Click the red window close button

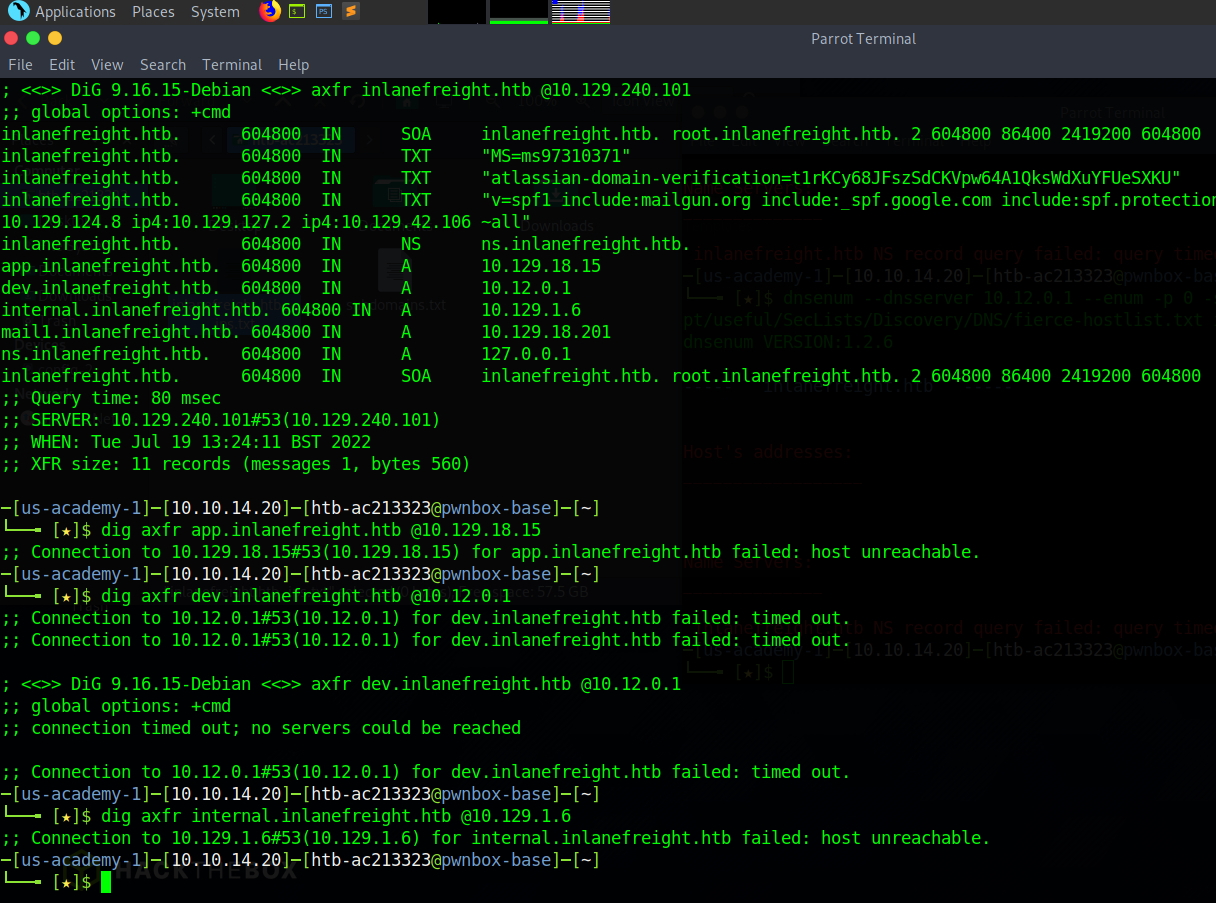click(x=11, y=38)
